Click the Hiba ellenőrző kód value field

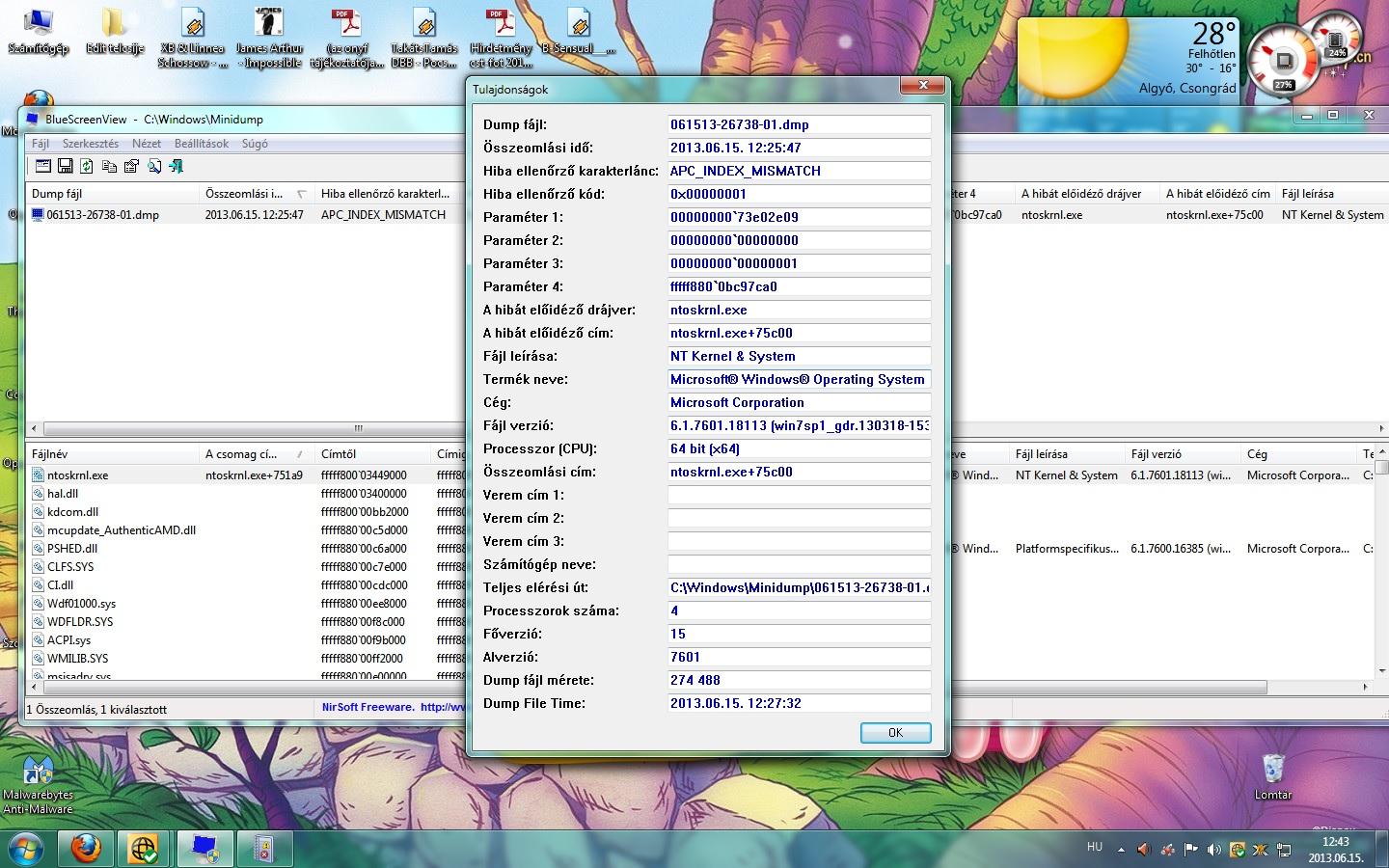pyautogui.click(x=799, y=194)
